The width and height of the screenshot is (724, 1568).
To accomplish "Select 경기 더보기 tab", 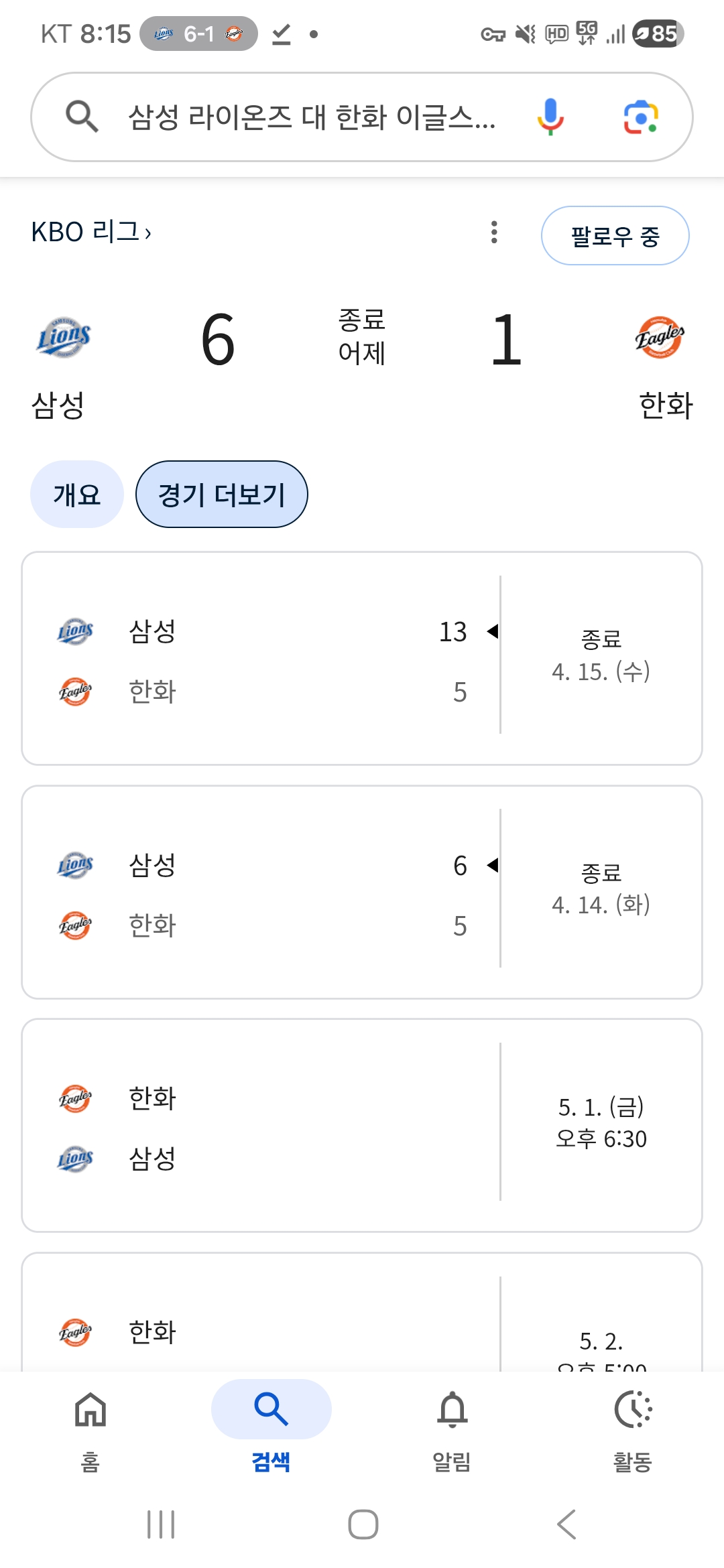I will tap(222, 495).
